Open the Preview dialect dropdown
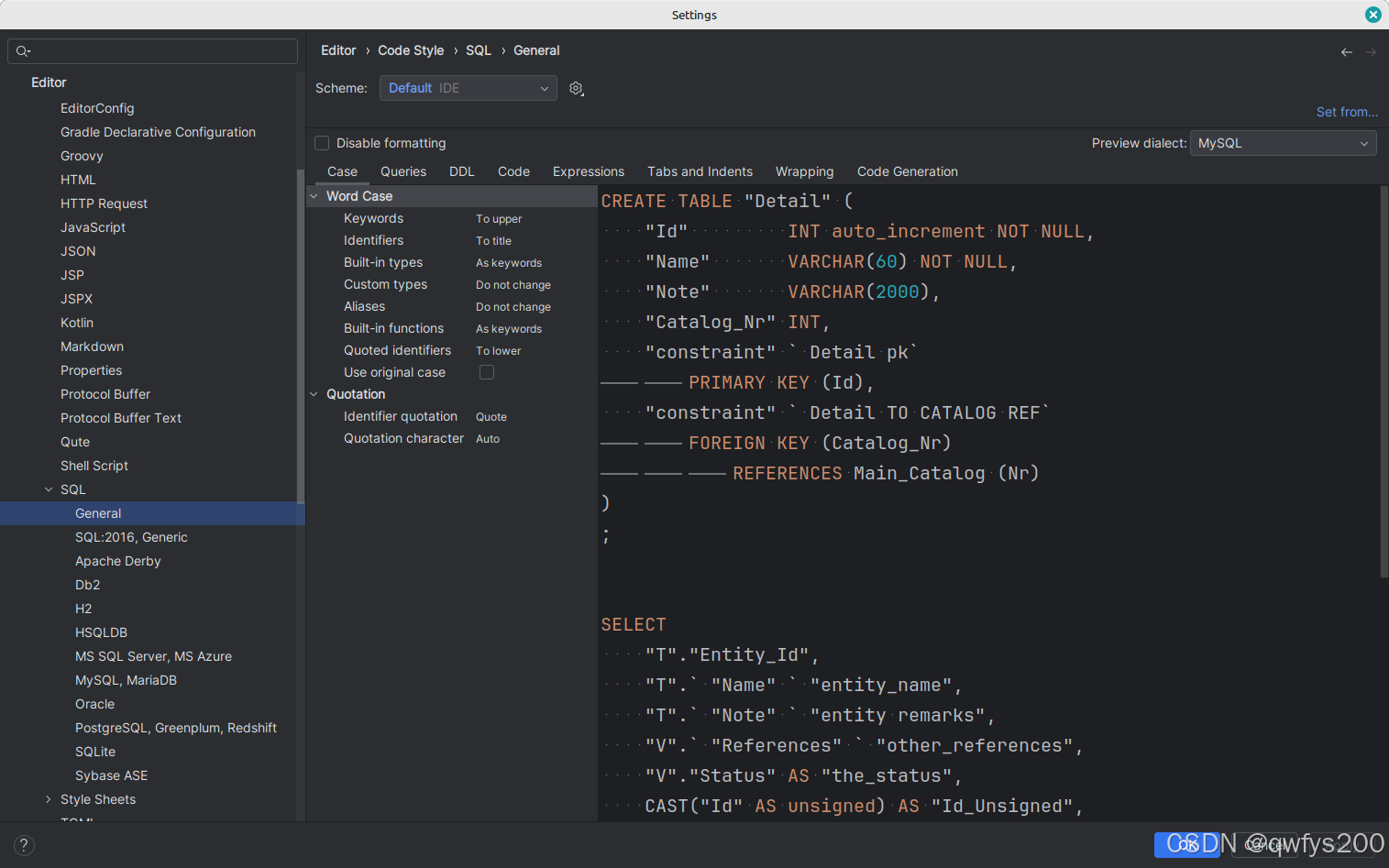The image size is (1389, 868). pyautogui.click(x=1283, y=143)
